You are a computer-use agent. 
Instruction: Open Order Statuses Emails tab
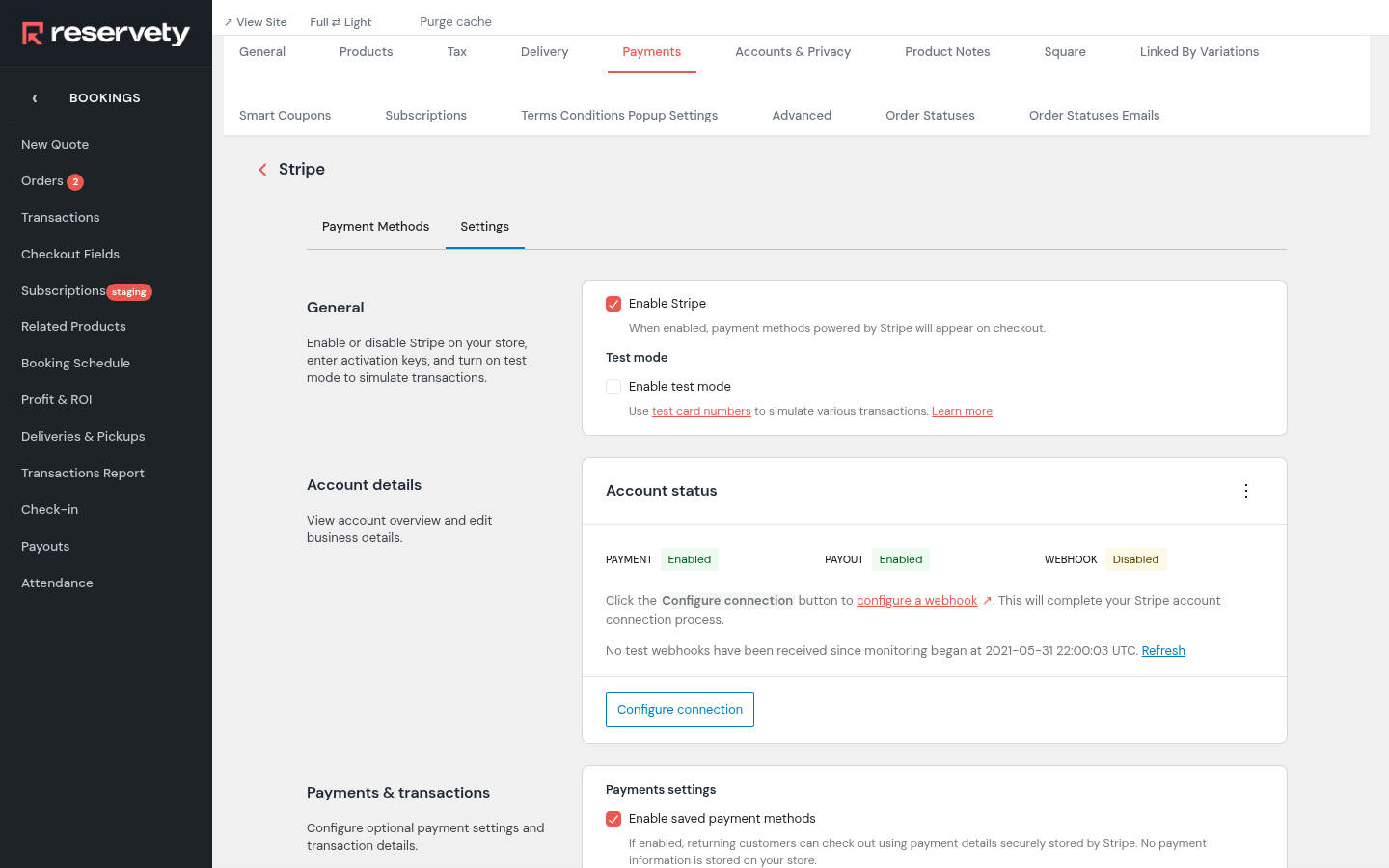click(x=1094, y=116)
